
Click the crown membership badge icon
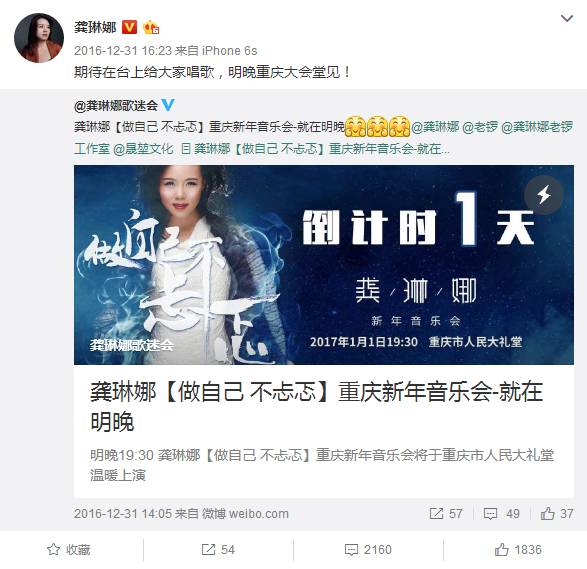(151, 27)
